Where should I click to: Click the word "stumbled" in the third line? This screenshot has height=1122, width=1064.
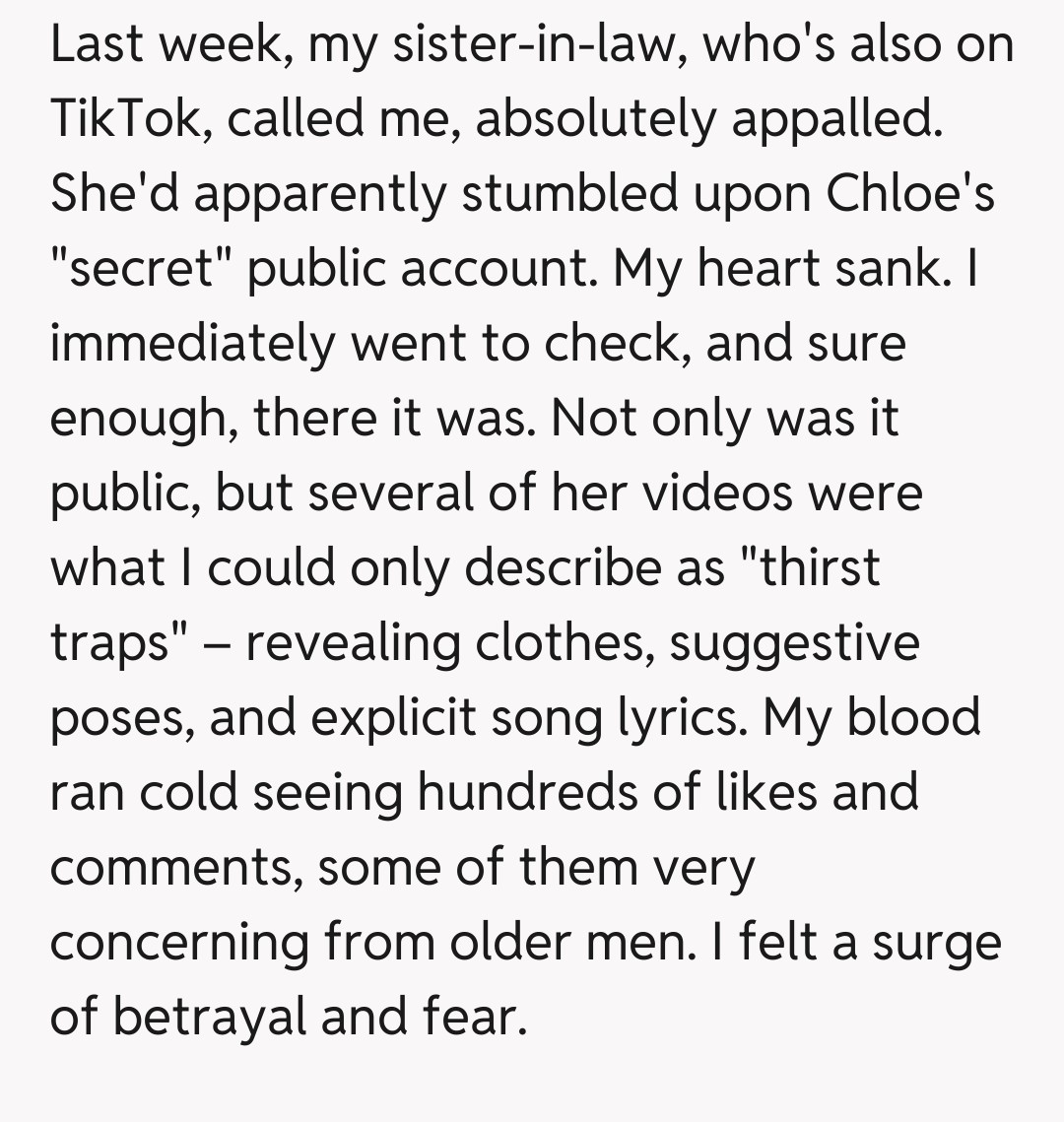coord(570,194)
